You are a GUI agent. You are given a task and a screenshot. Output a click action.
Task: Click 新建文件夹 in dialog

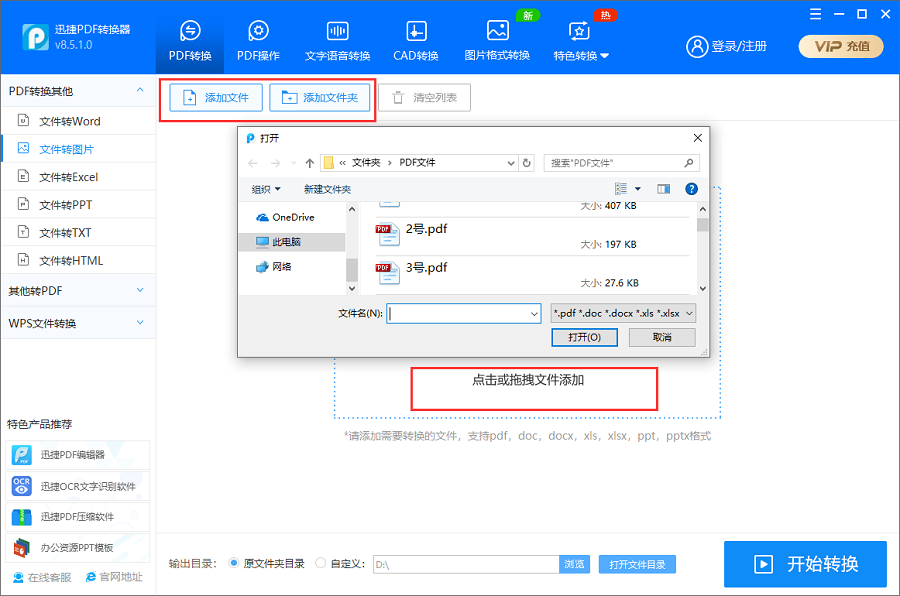coord(327,189)
